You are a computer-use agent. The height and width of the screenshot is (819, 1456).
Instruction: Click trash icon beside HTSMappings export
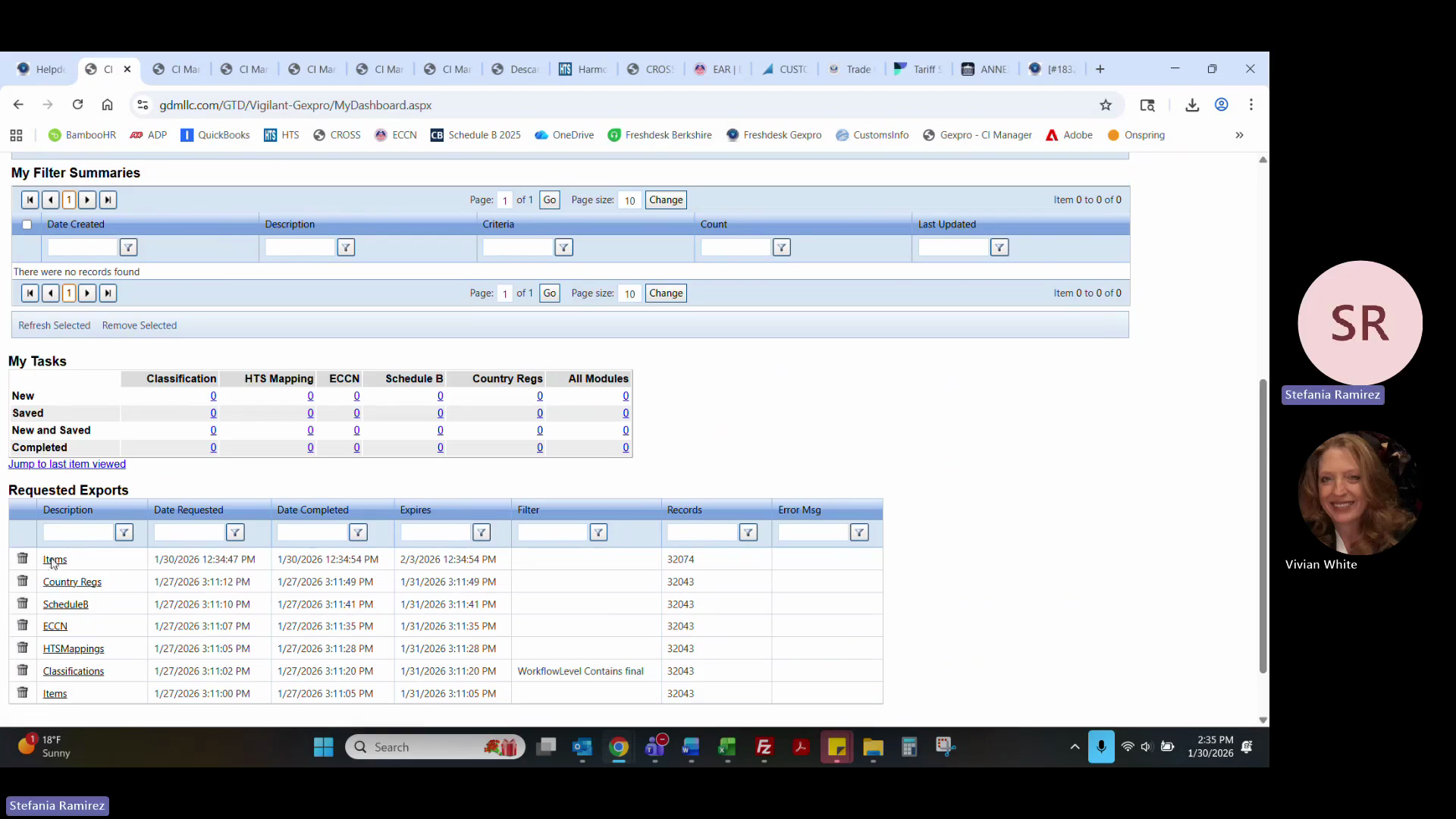coord(23,648)
